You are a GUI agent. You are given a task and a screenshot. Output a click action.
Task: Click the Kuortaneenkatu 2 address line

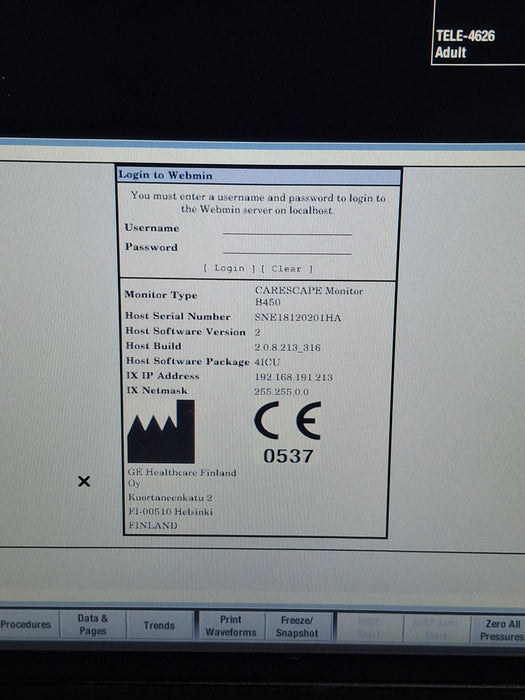point(170,497)
